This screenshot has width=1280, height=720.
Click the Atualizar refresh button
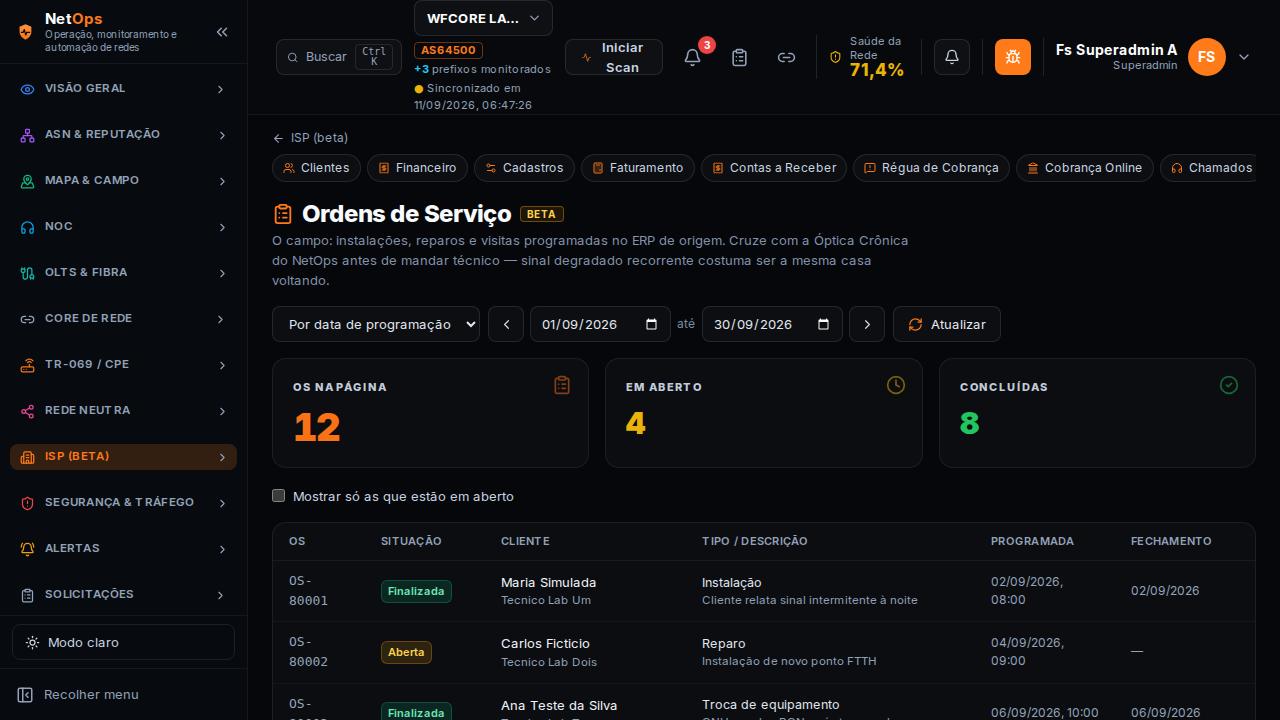coord(946,324)
